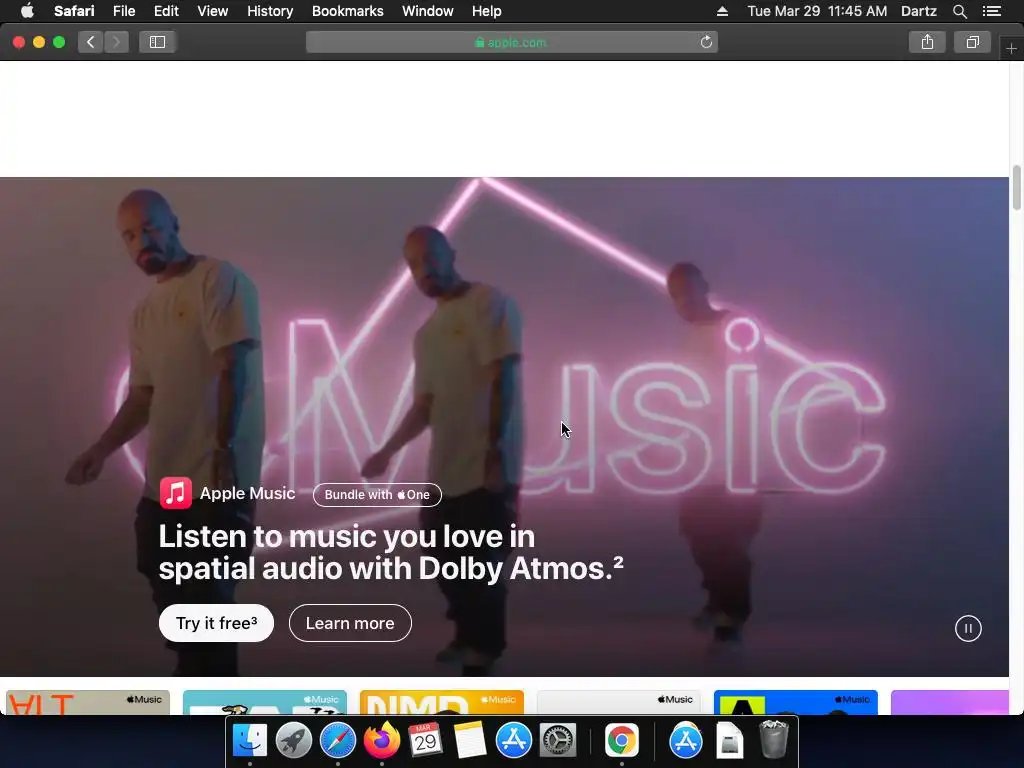Open Google Chrome from the Dock
1024x768 pixels.
pyautogui.click(x=621, y=741)
